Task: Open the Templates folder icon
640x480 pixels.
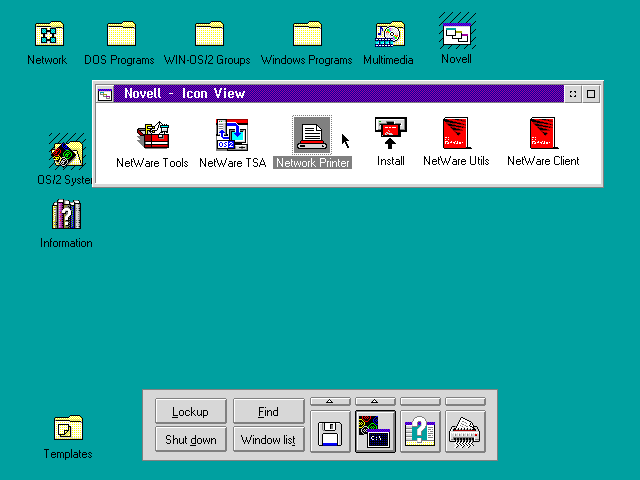Action: (x=68, y=428)
